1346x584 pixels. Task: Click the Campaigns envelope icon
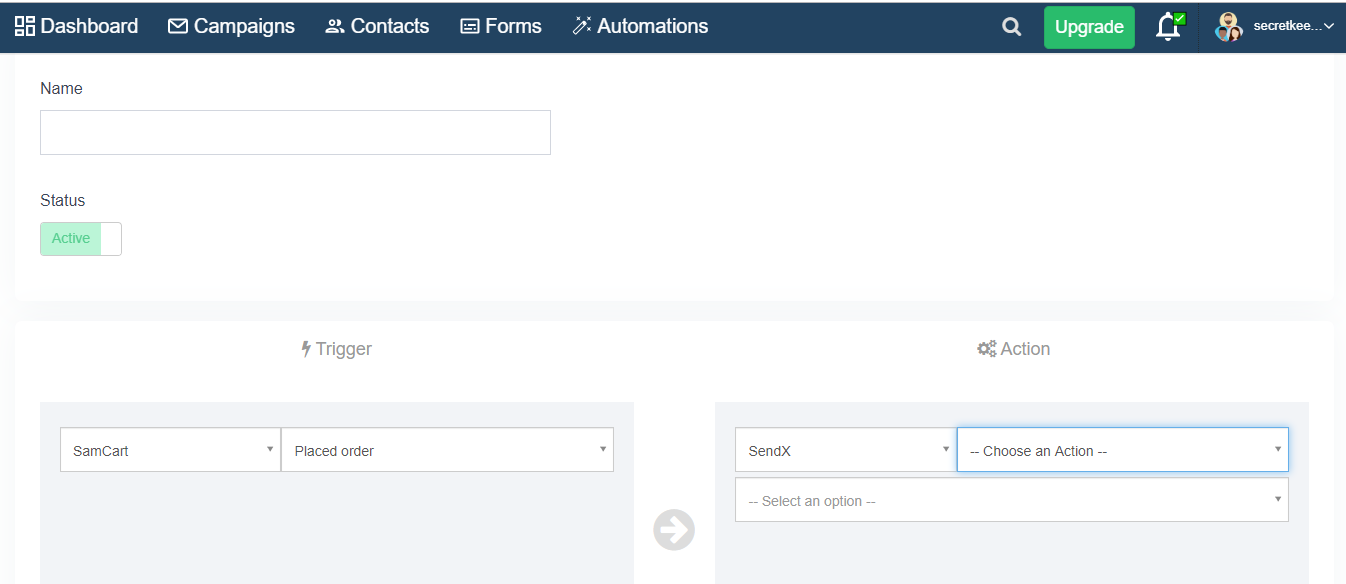pos(178,26)
